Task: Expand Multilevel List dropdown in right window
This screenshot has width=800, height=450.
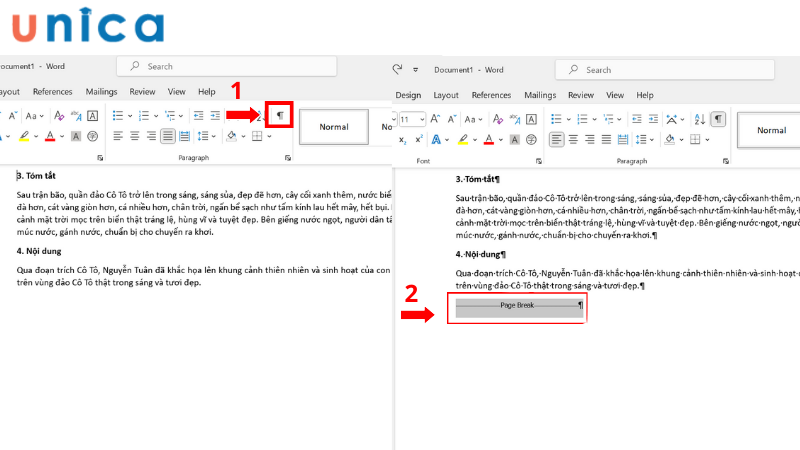Action: (x=619, y=119)
